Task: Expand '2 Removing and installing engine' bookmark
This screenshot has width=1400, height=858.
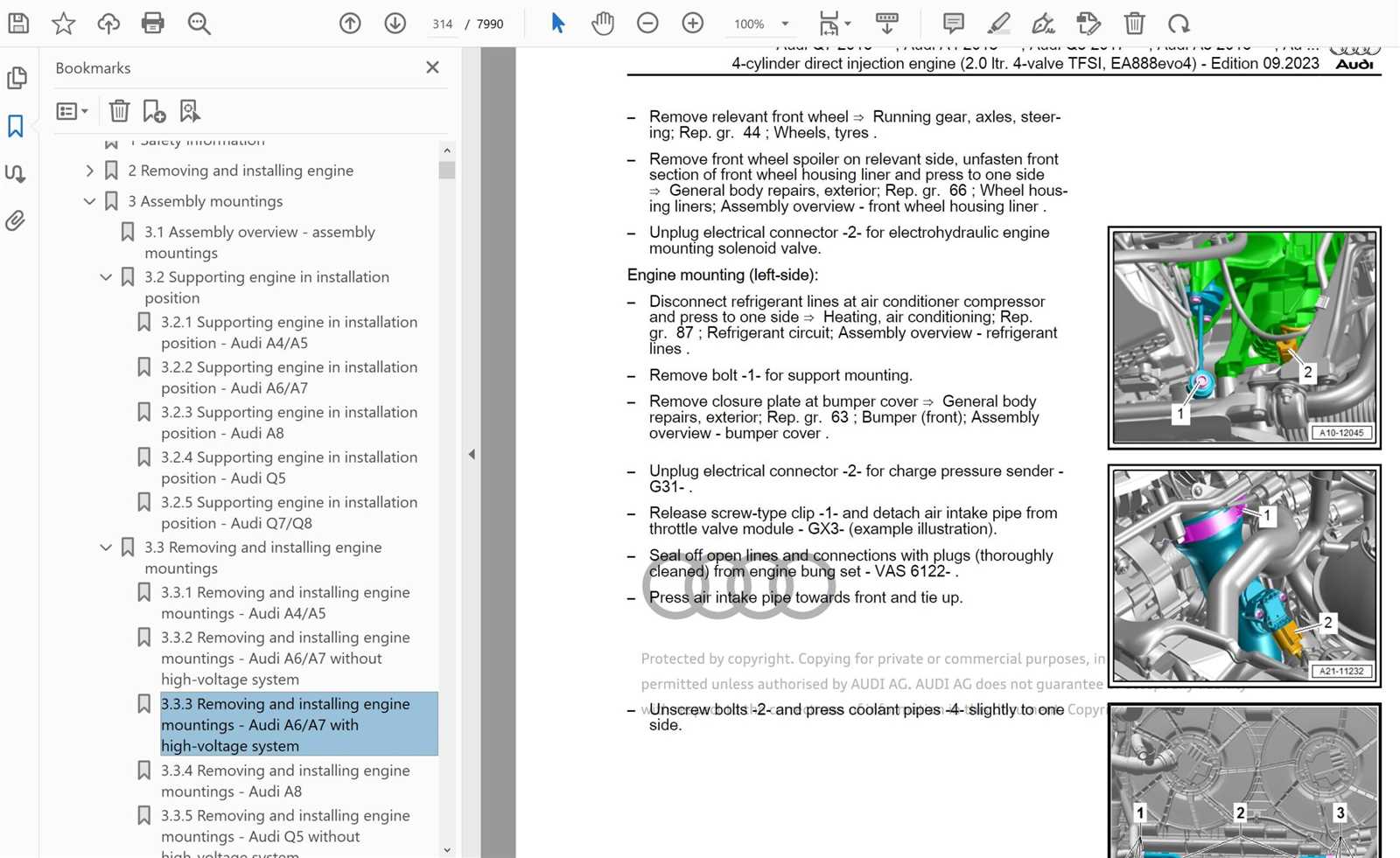Action: coord(89,171)
